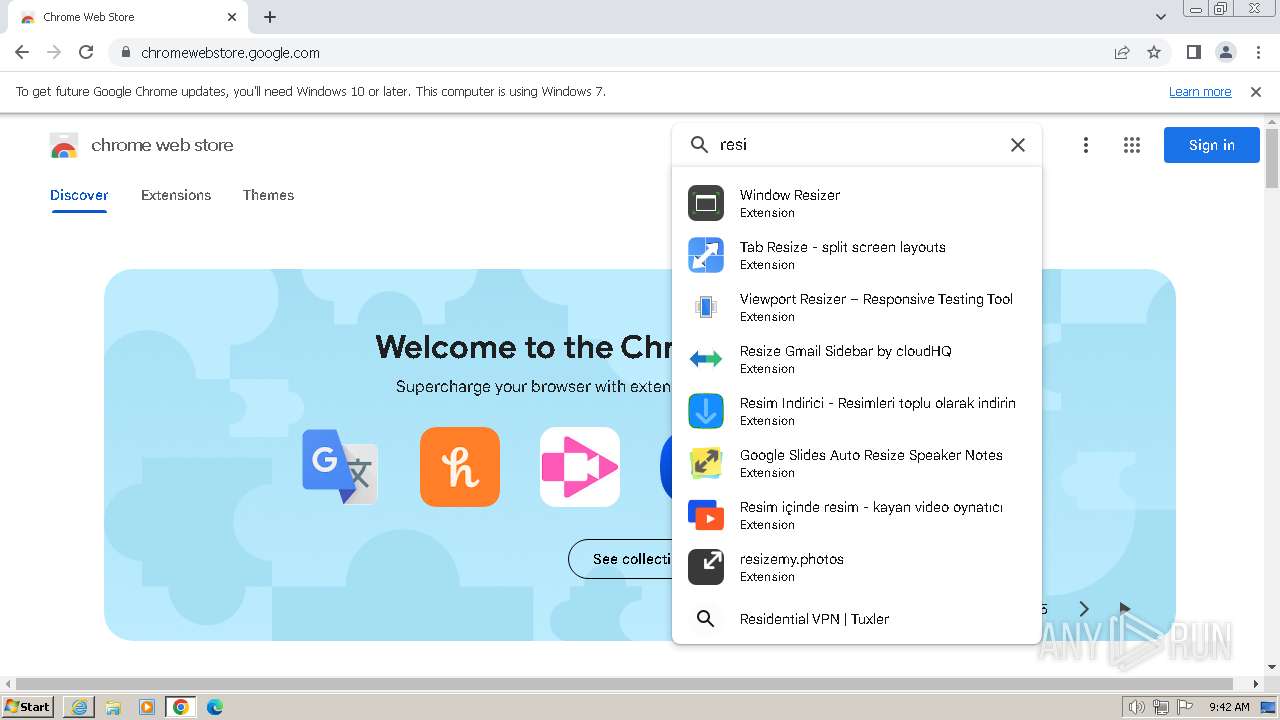Screen dimensions: 1280x720
Task: Open the pink video recorder featured extension
Action: coord(580,467)
